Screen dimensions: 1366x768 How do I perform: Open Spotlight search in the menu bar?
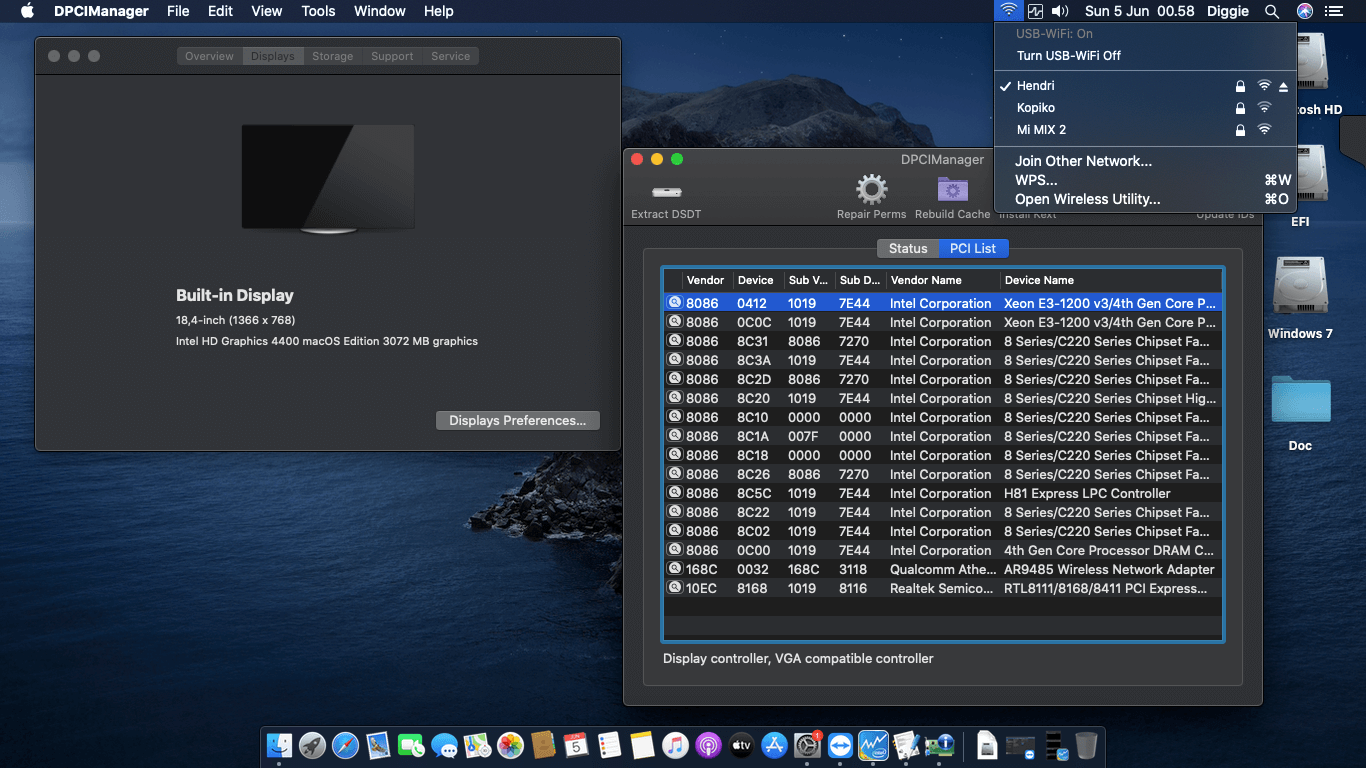coord(1273,11)
